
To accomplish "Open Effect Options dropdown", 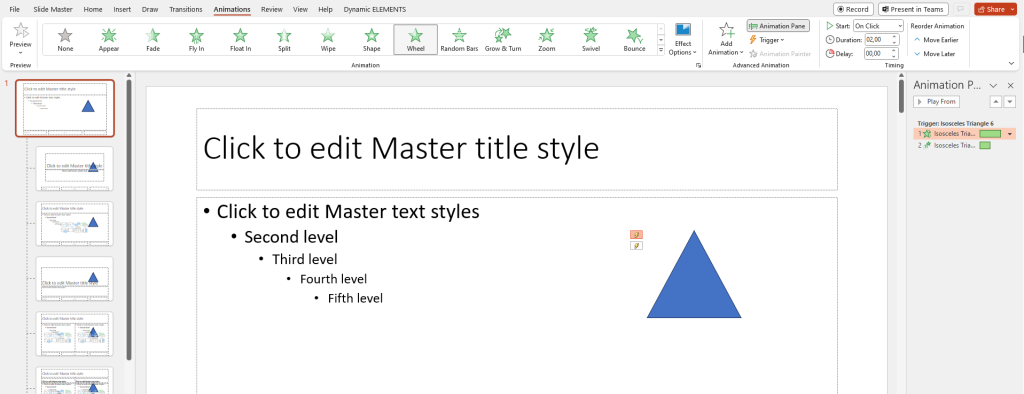I will pos(683,39).
